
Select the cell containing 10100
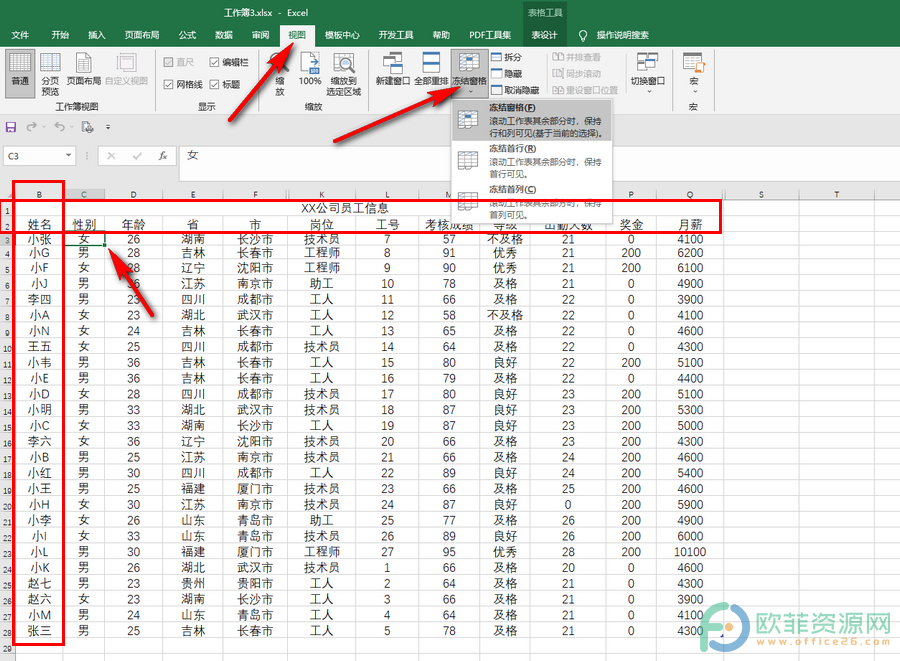[690, 552]
